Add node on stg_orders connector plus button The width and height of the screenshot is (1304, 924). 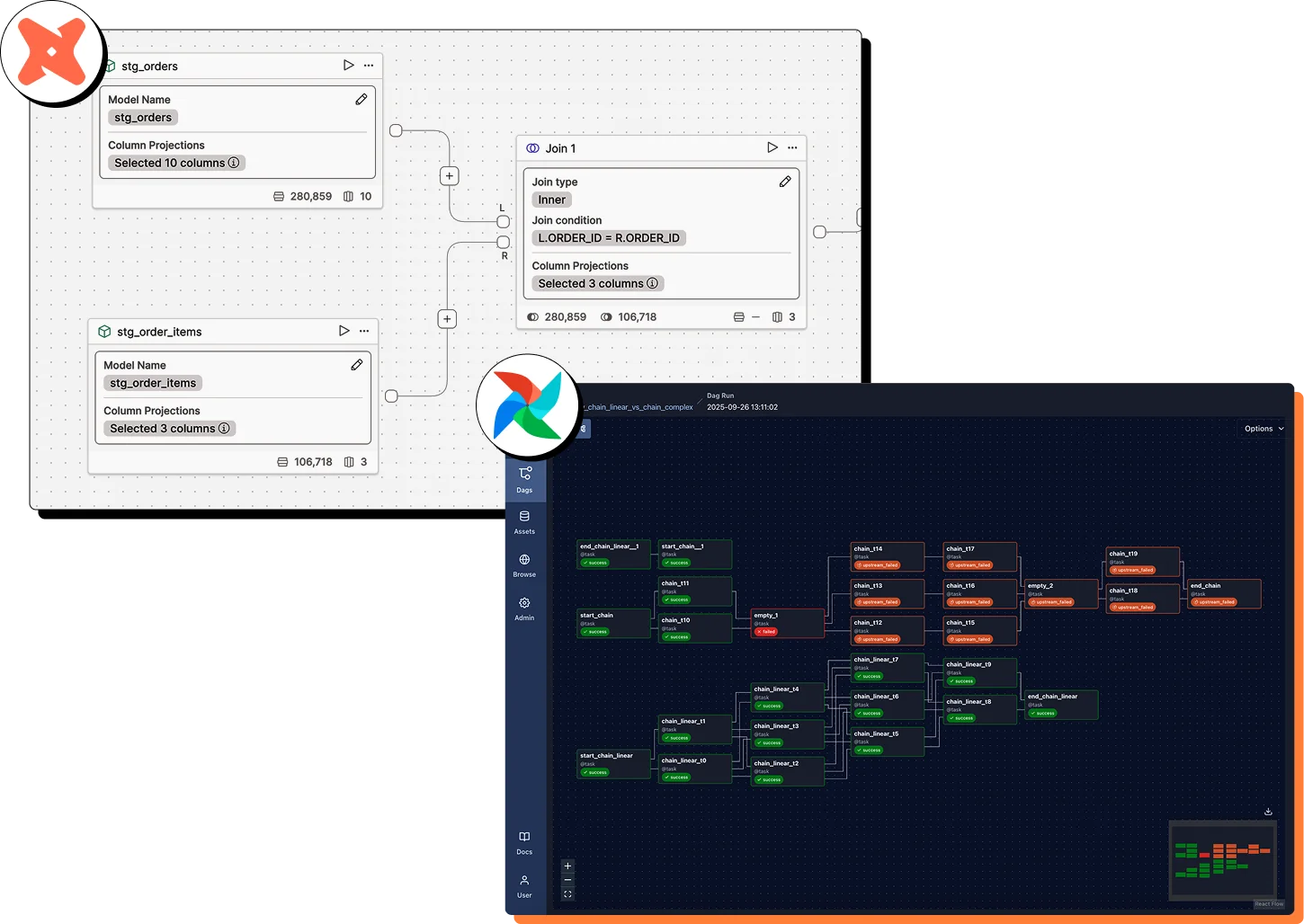450,176
